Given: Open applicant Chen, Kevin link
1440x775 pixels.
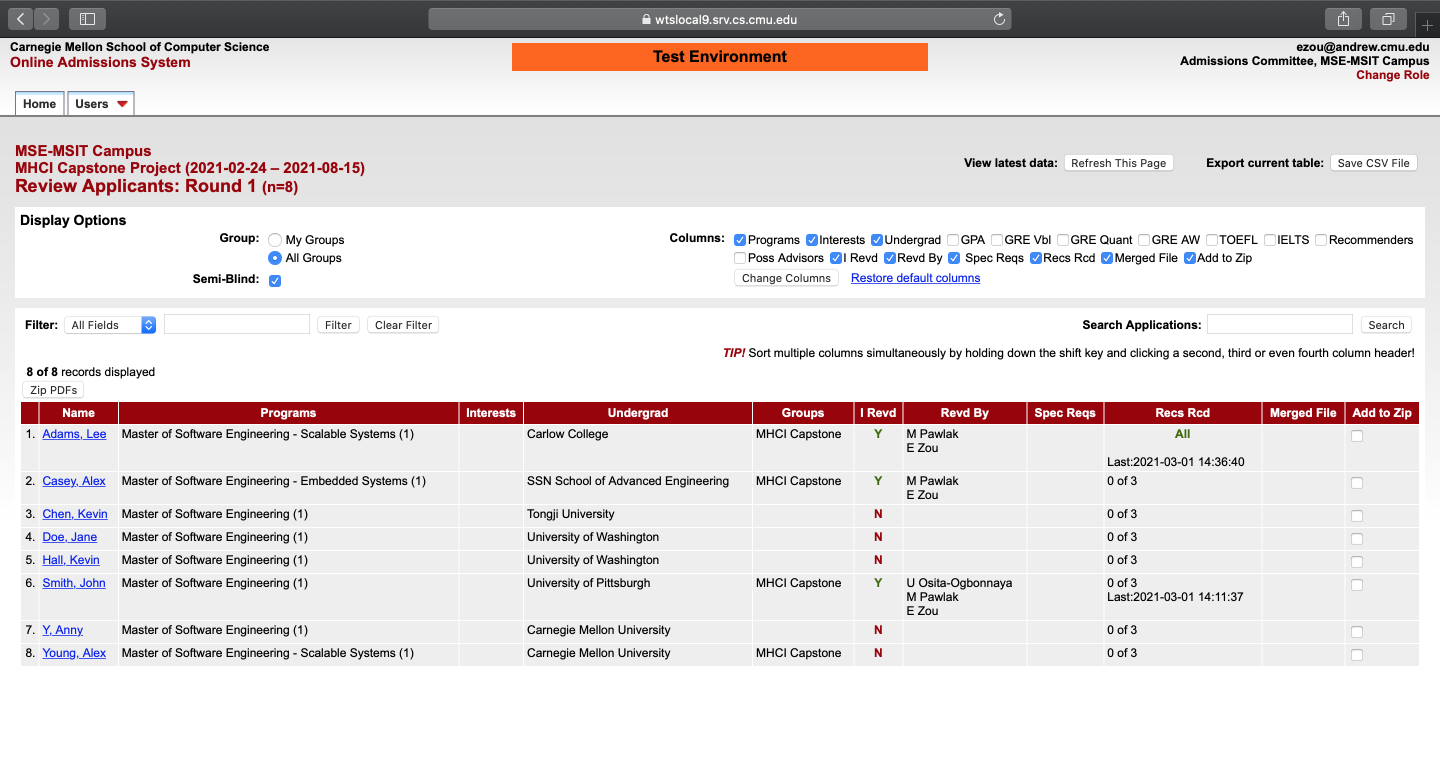Looking at the screenshot, I should point(75,514).
